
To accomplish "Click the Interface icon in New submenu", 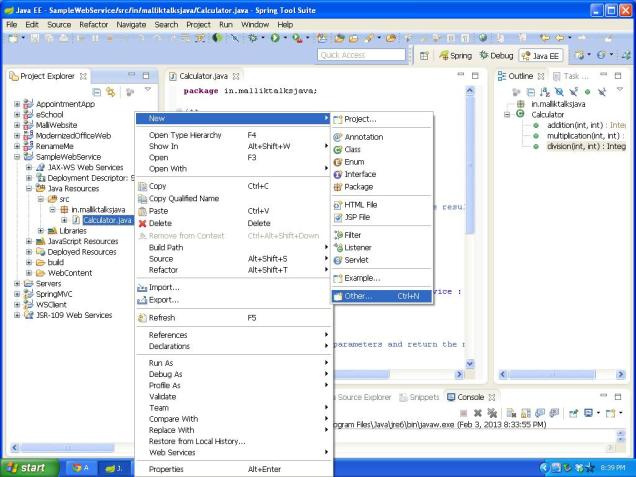I will tap(338, 174).
